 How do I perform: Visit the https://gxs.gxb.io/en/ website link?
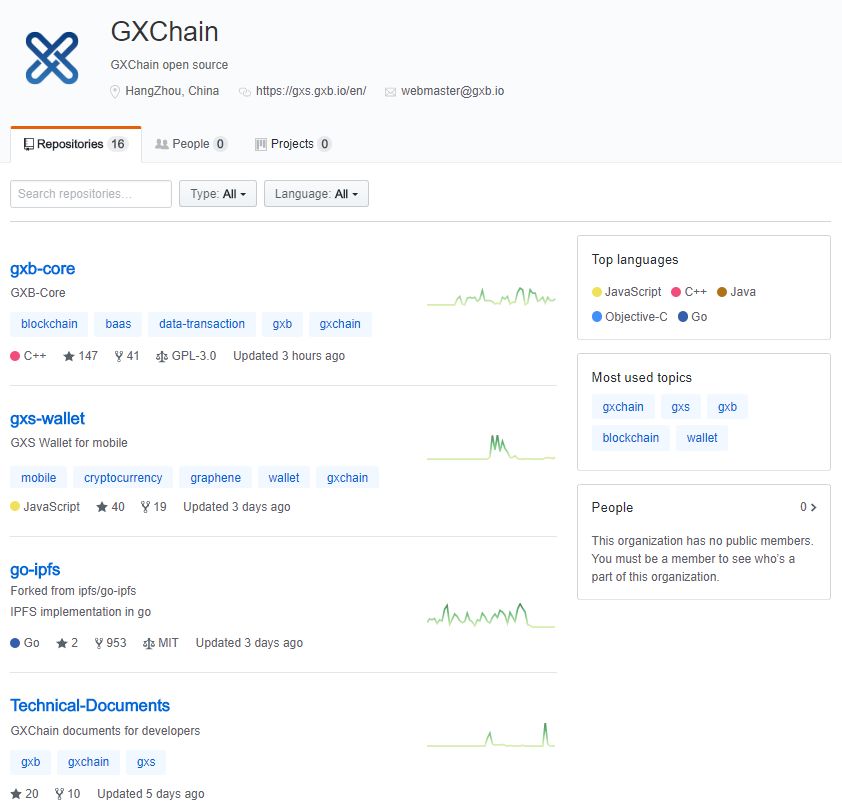coord(311,91)
